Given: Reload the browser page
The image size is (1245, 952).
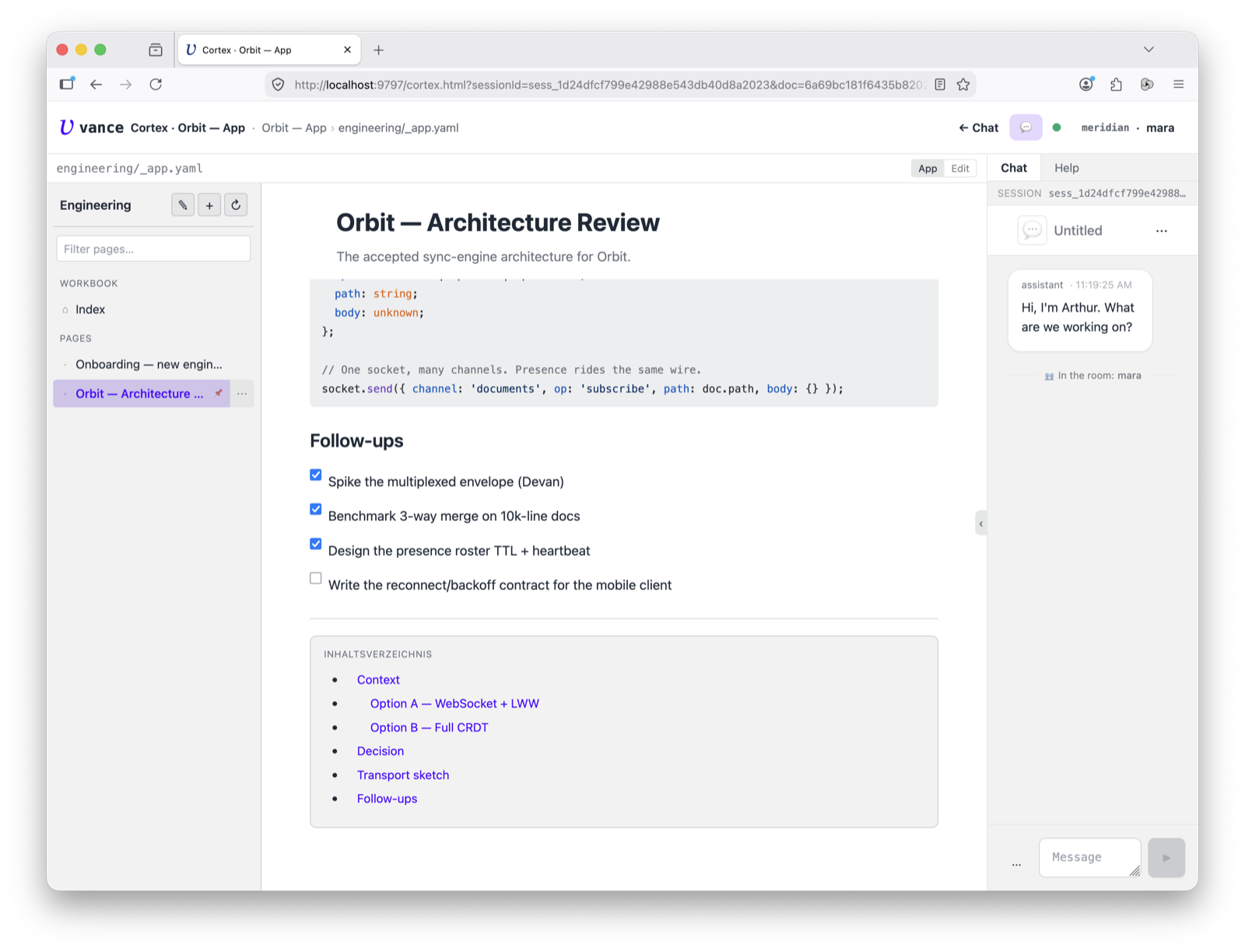Looking at the screenshot, I should click(156, 84).
